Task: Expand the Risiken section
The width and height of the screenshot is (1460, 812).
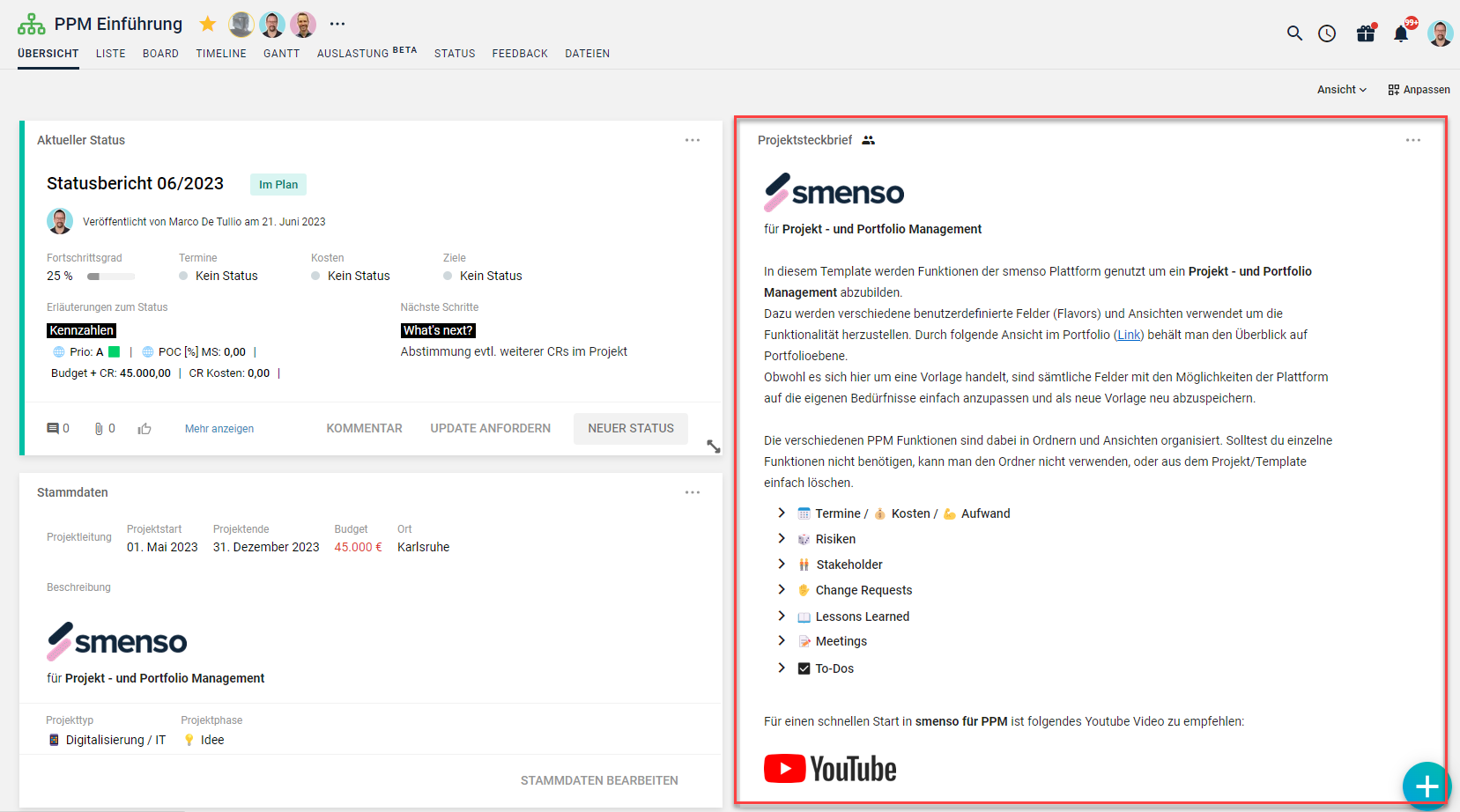Action: coord(782,538)
